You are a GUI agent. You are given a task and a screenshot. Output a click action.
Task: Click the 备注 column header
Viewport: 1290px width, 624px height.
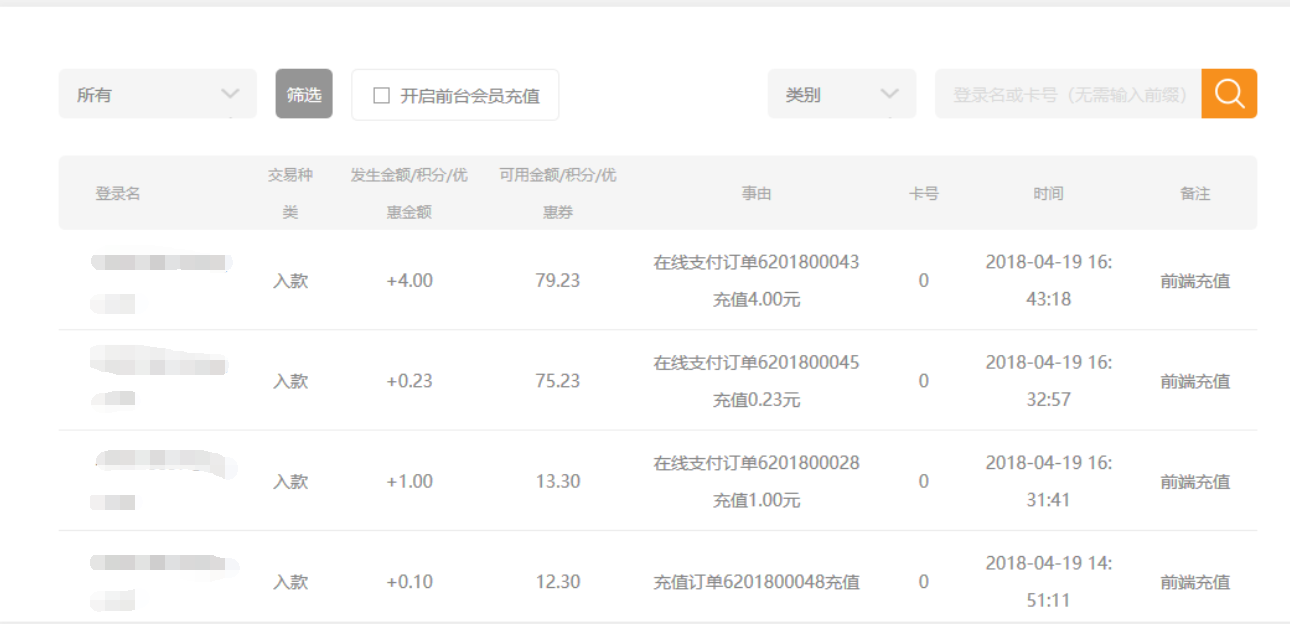1195,194
